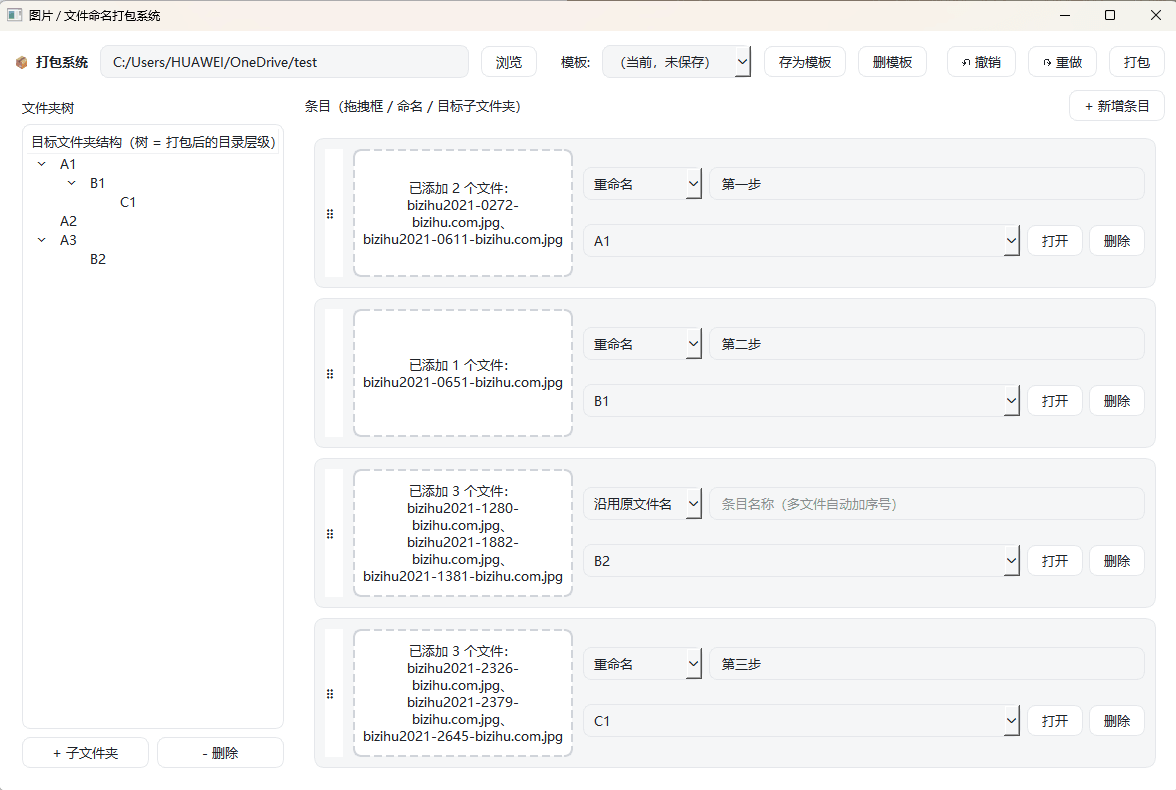Screen dimensions: 1176x790
Task: Select folder B2 in the tree
Action: [x=98, y=259]
